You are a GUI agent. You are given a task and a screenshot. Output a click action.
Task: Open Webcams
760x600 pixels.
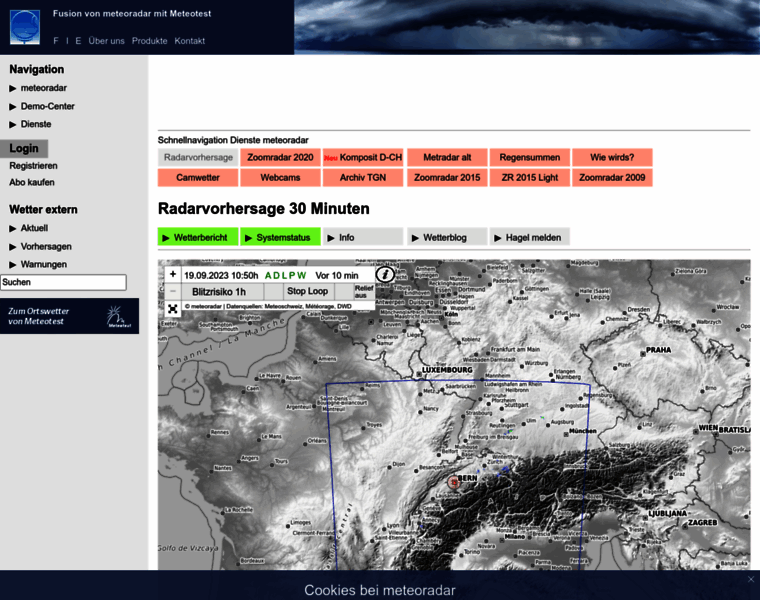tap(280, 177)
